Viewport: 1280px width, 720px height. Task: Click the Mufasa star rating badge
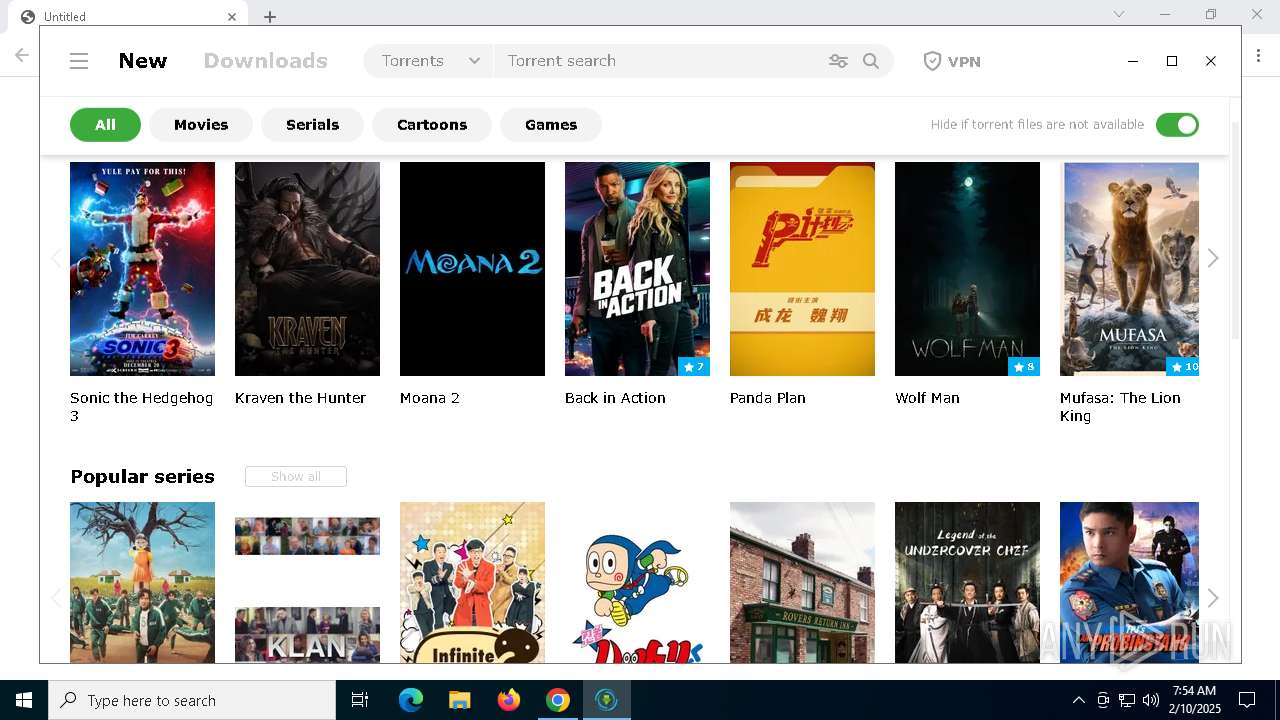tap(1183, 367)
